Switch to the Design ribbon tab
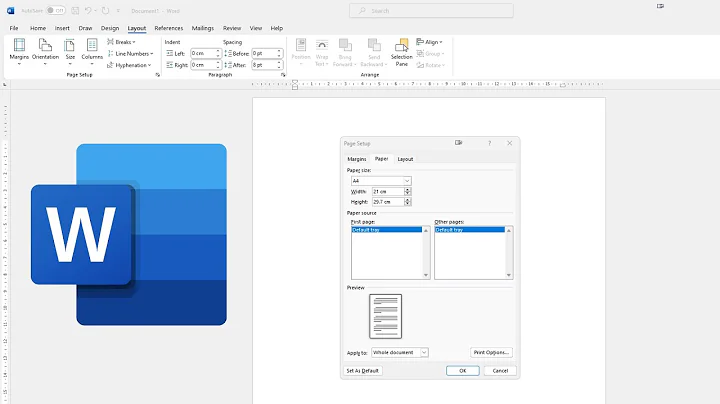This screenshot has width=720, height=404. point(110,28)
